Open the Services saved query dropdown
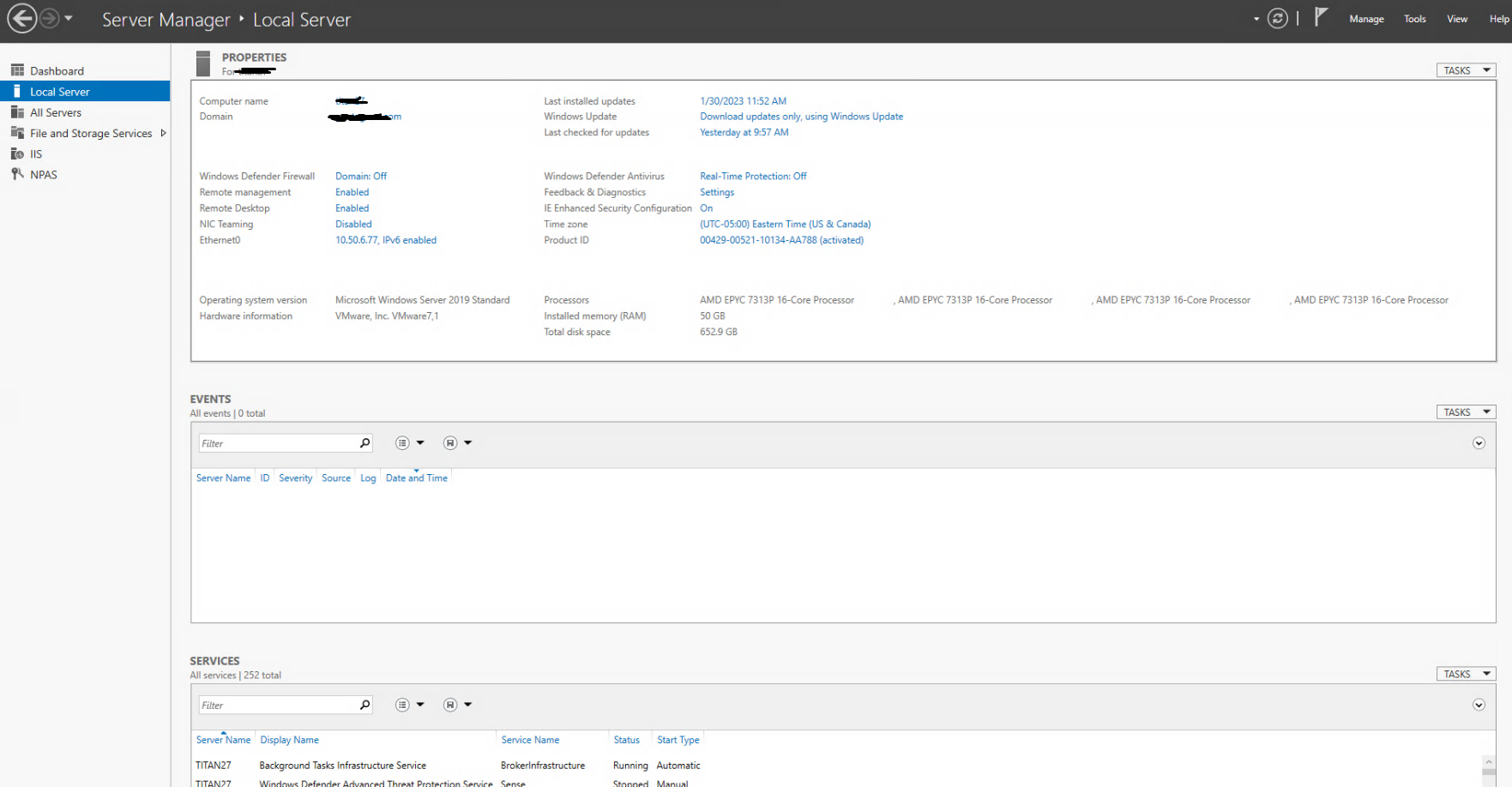The height and width of the screenshot is (787, 1512). coord(457,705)
